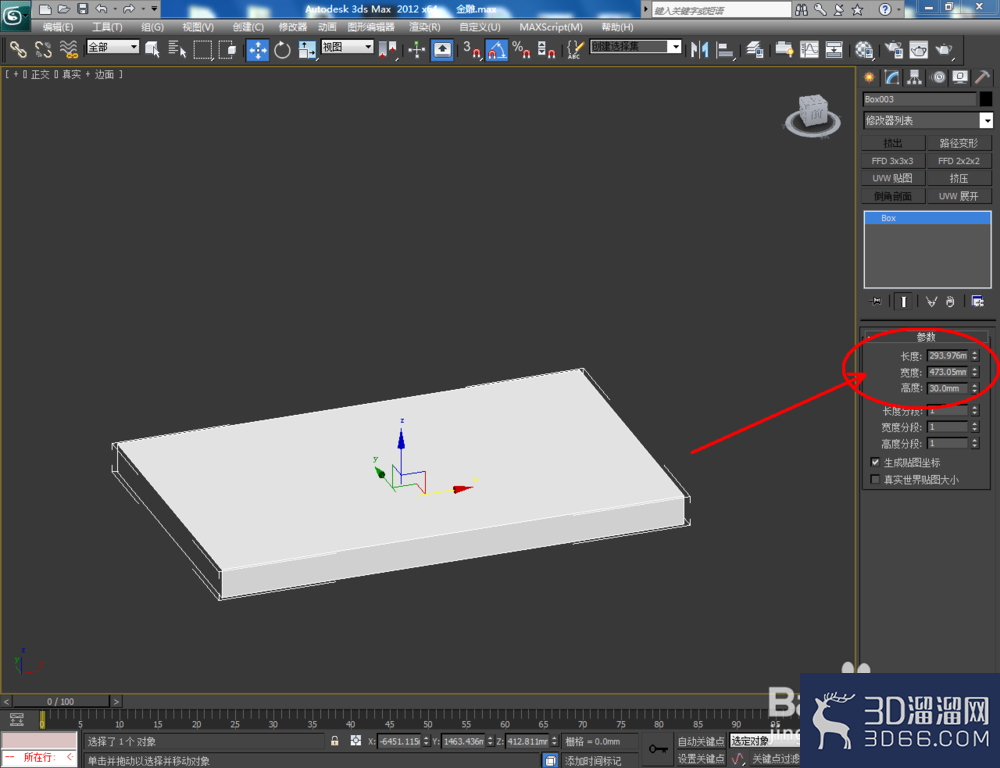Click the Box003 object name field
The height and width of the screenshot is (768, 1000).
point(919,99)
